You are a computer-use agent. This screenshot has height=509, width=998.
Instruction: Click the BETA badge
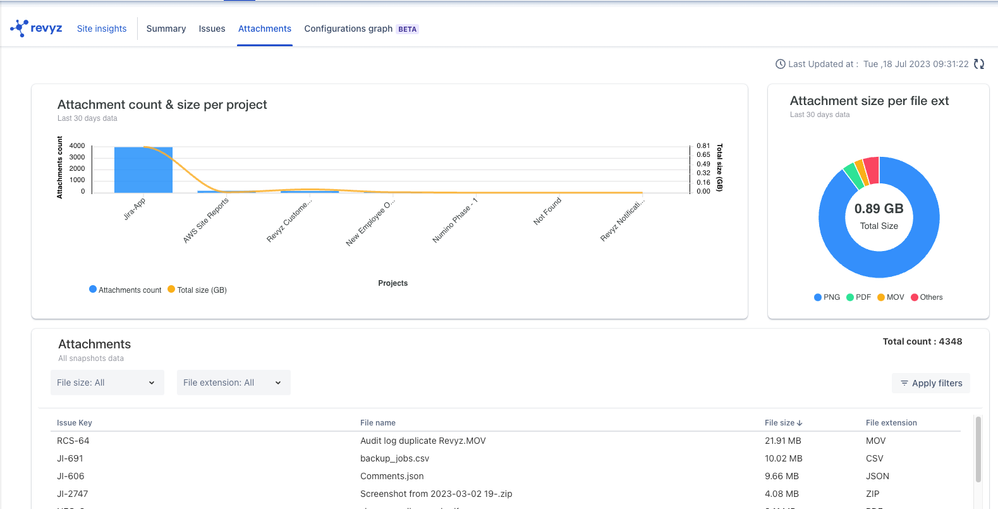pyautogui.click(x=407, y=29)
